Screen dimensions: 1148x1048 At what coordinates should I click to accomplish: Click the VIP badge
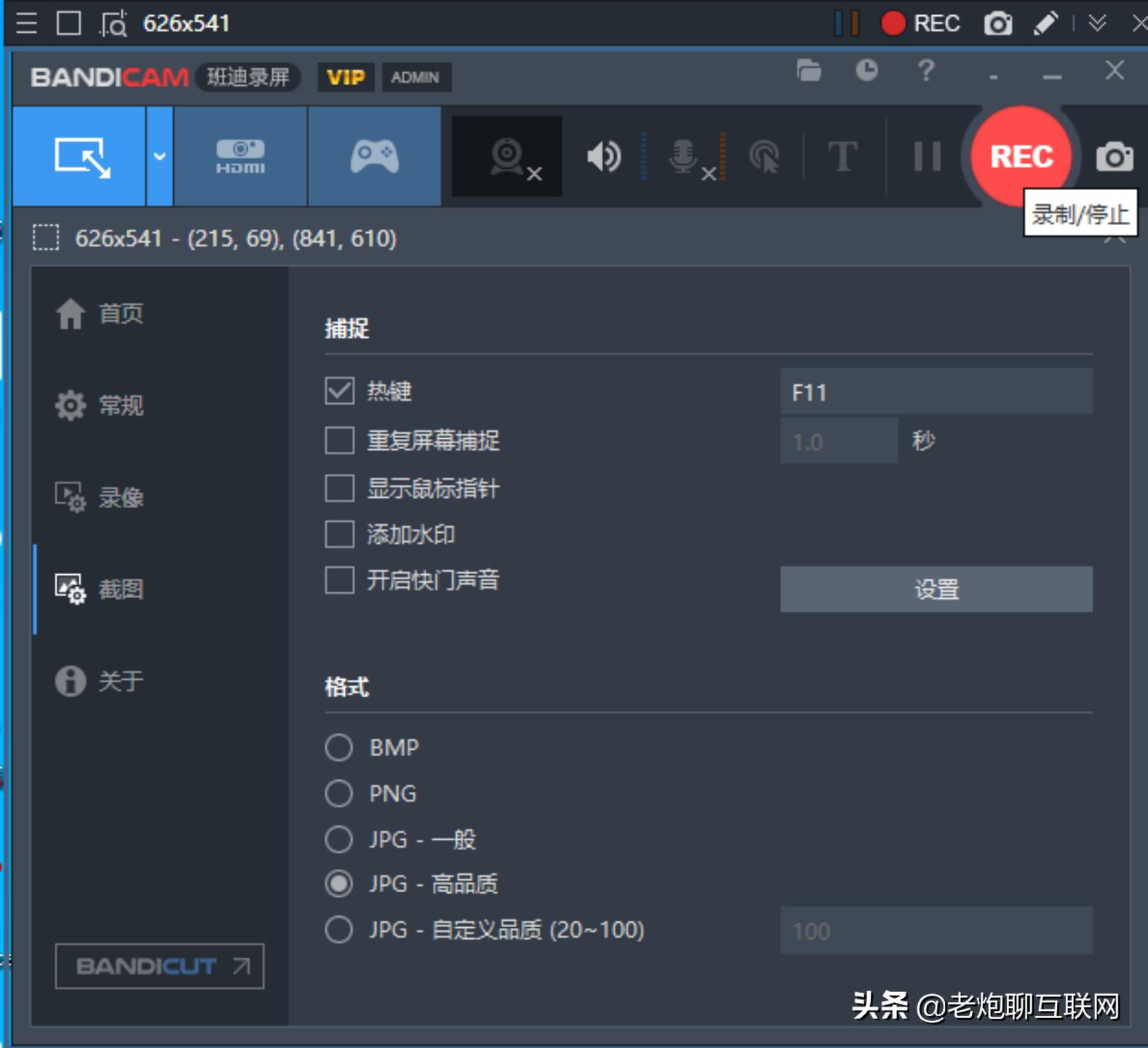click(x=346, y=77)
